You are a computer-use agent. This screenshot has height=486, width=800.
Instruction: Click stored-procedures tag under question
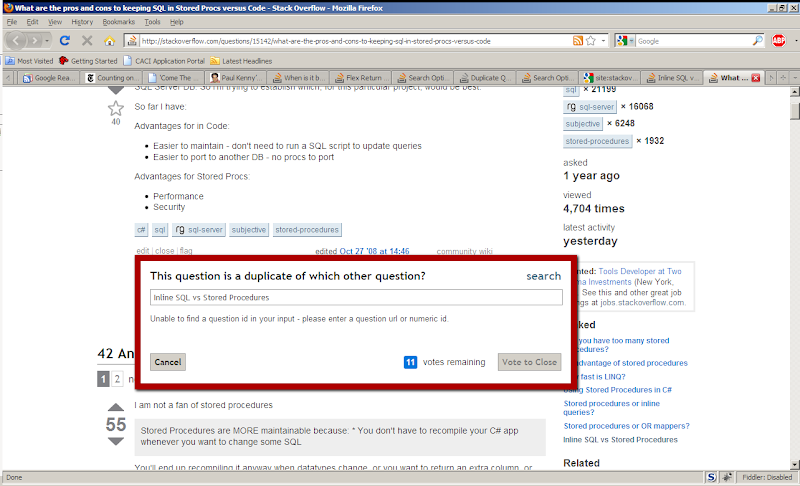(x=307, y=230)
